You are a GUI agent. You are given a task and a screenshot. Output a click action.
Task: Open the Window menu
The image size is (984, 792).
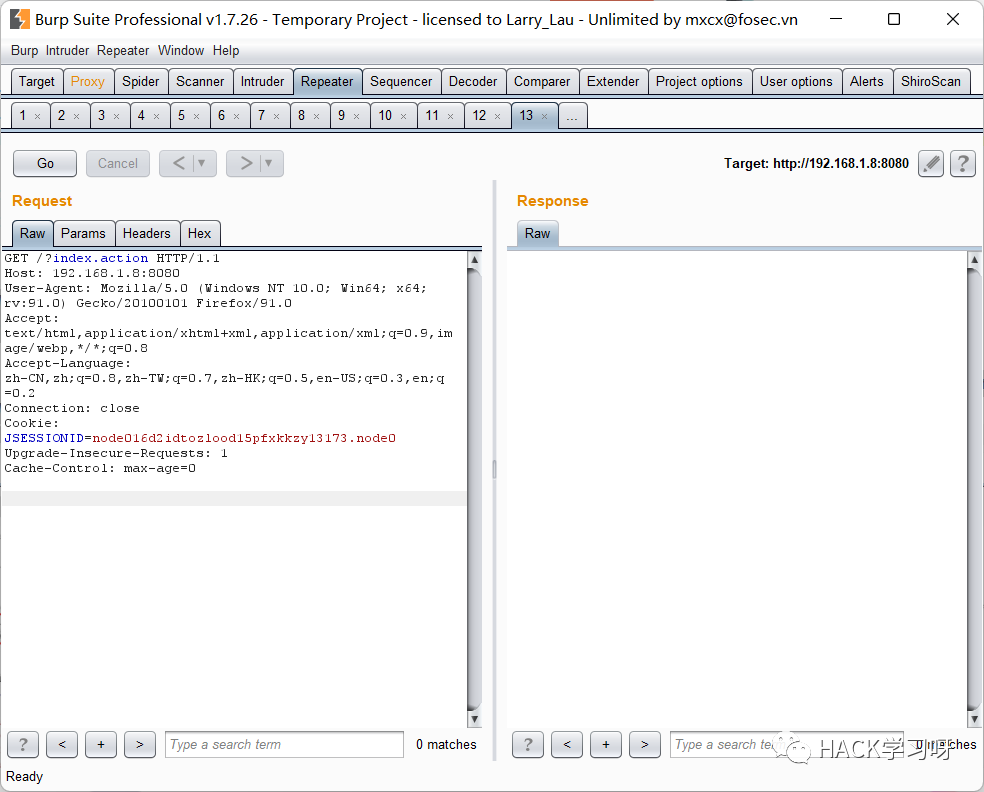pyautogui.click(x=181, y=50)
